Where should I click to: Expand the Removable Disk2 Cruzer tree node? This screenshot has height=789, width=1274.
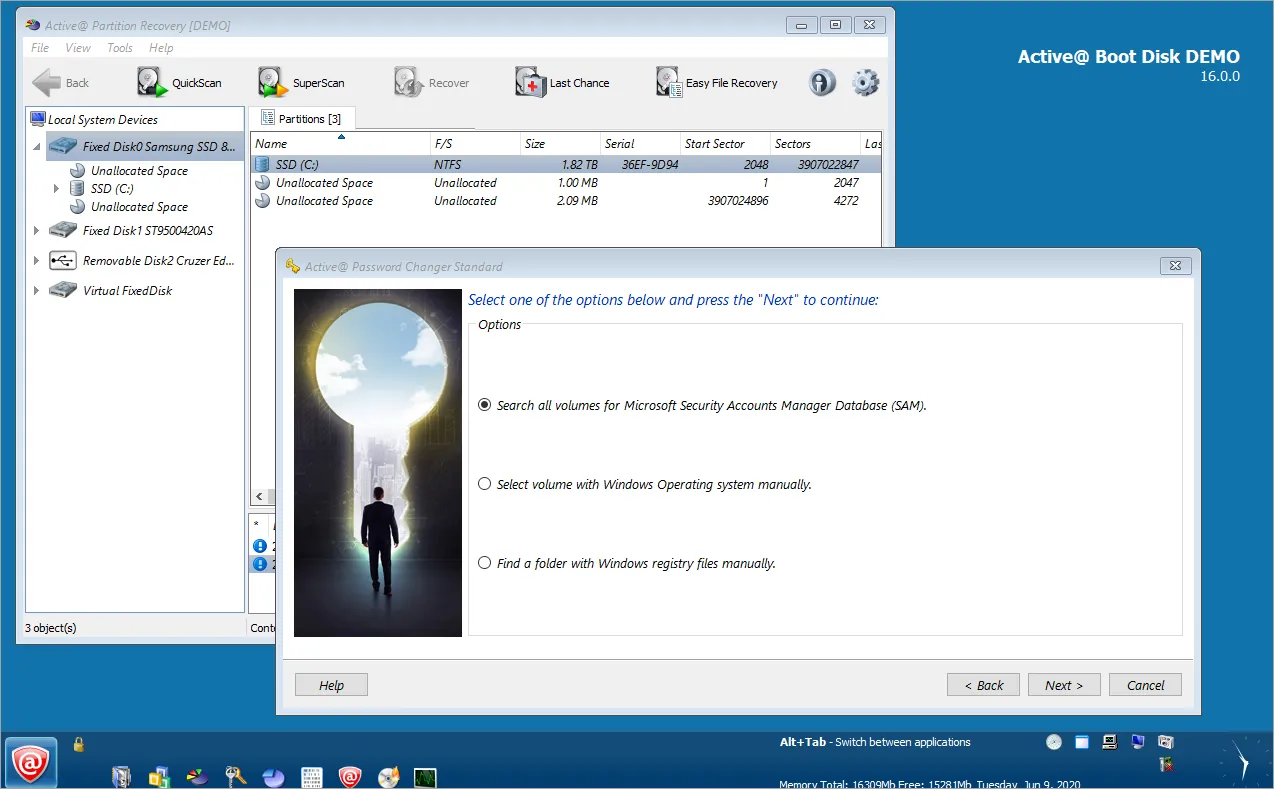click(37, 261)
